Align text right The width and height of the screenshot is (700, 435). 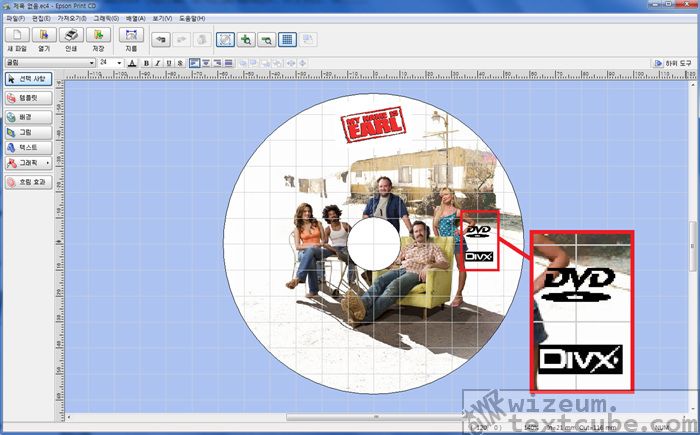coord(217,63)
